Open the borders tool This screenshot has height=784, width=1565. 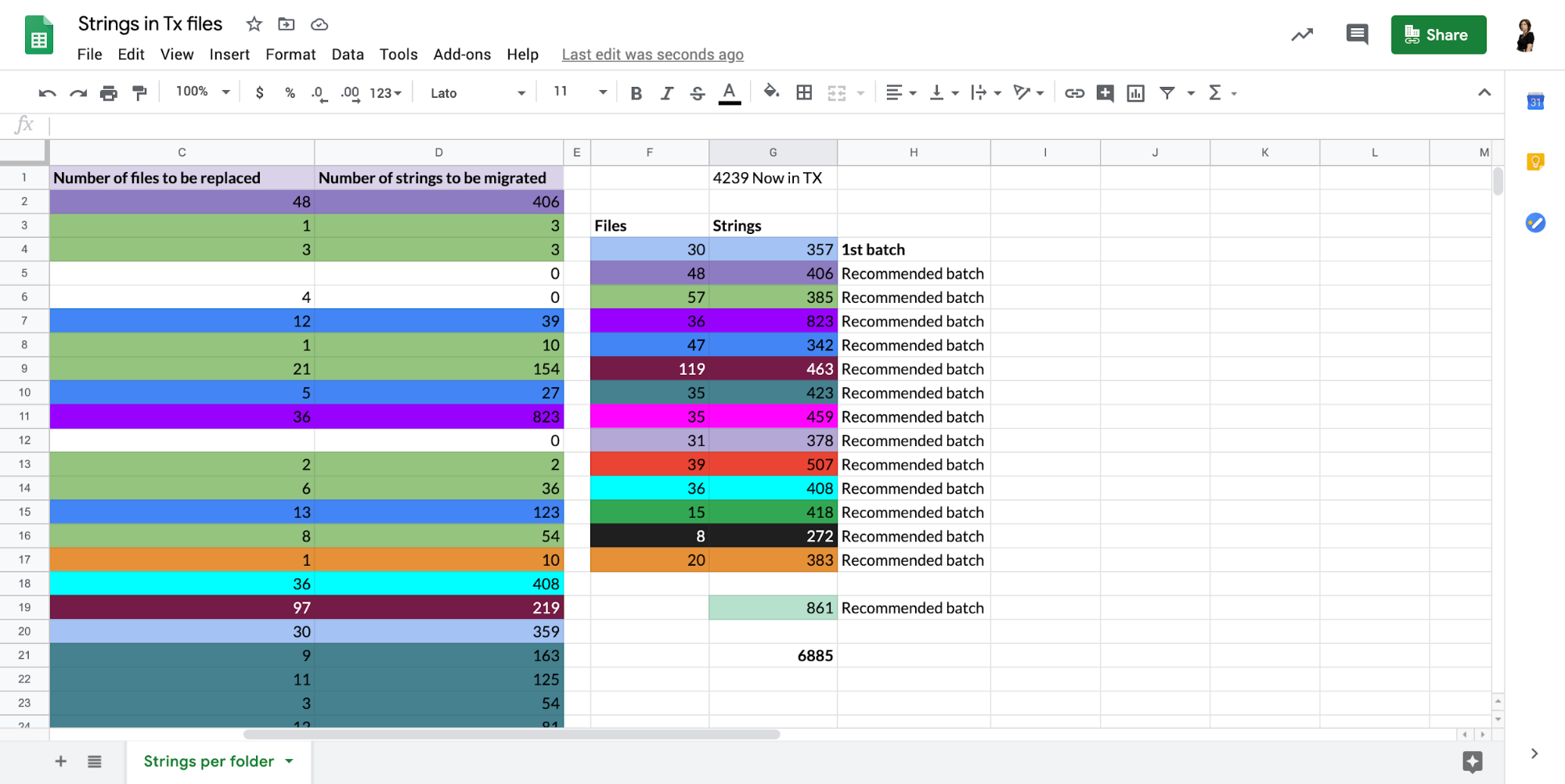803,93
